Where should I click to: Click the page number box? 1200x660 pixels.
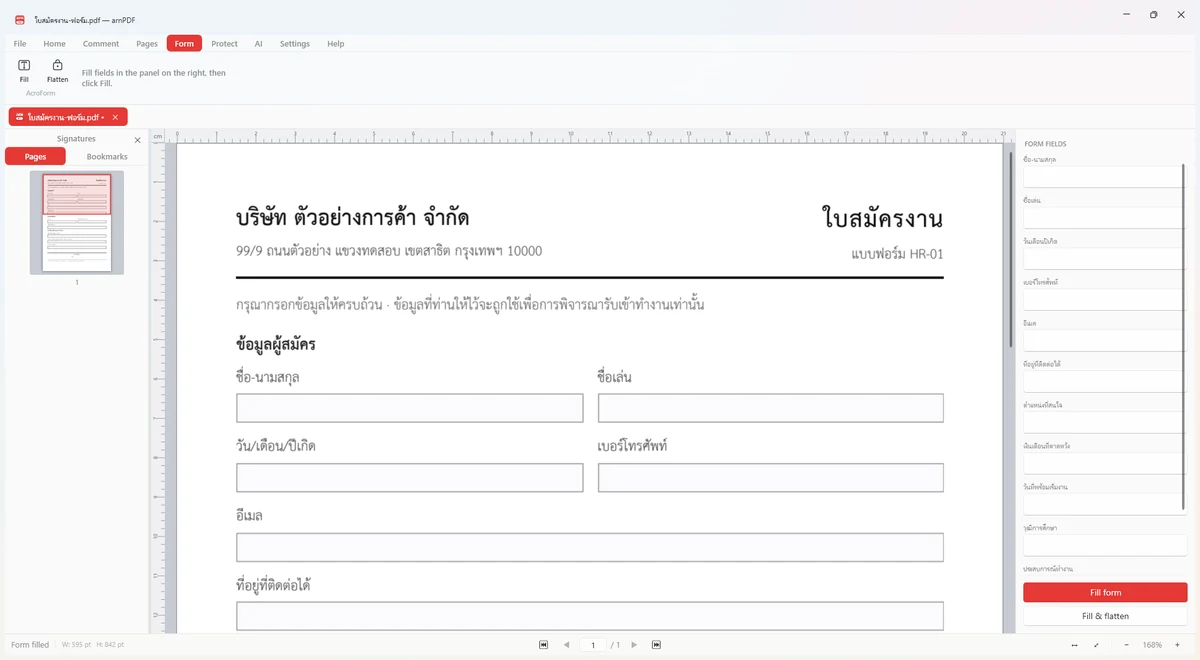[x=593, y=645]
